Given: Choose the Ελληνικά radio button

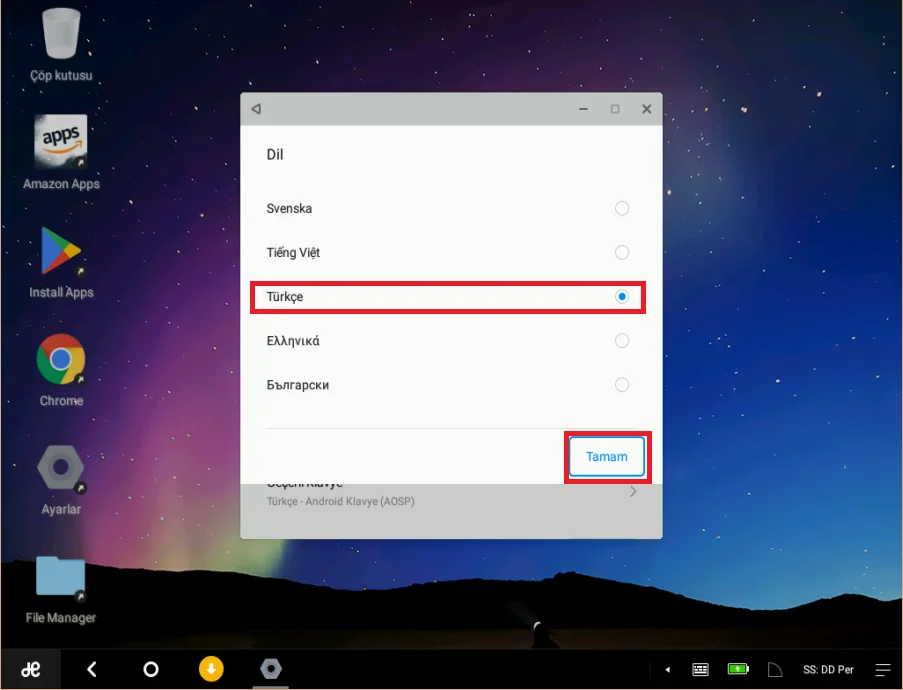Looking at the screenshot, I should [x=622, y=341].
